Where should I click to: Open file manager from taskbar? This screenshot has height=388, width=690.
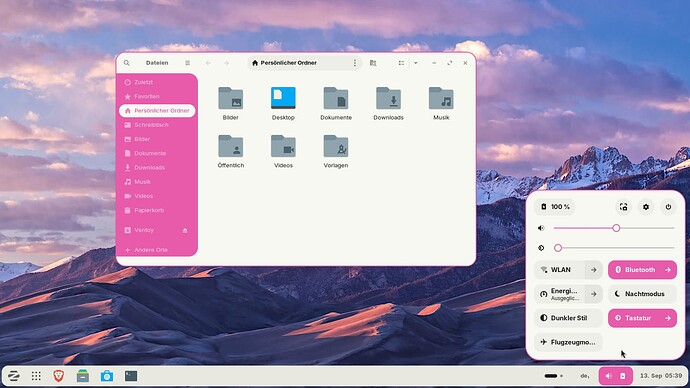pyautogui.click(x=83, y=376)
